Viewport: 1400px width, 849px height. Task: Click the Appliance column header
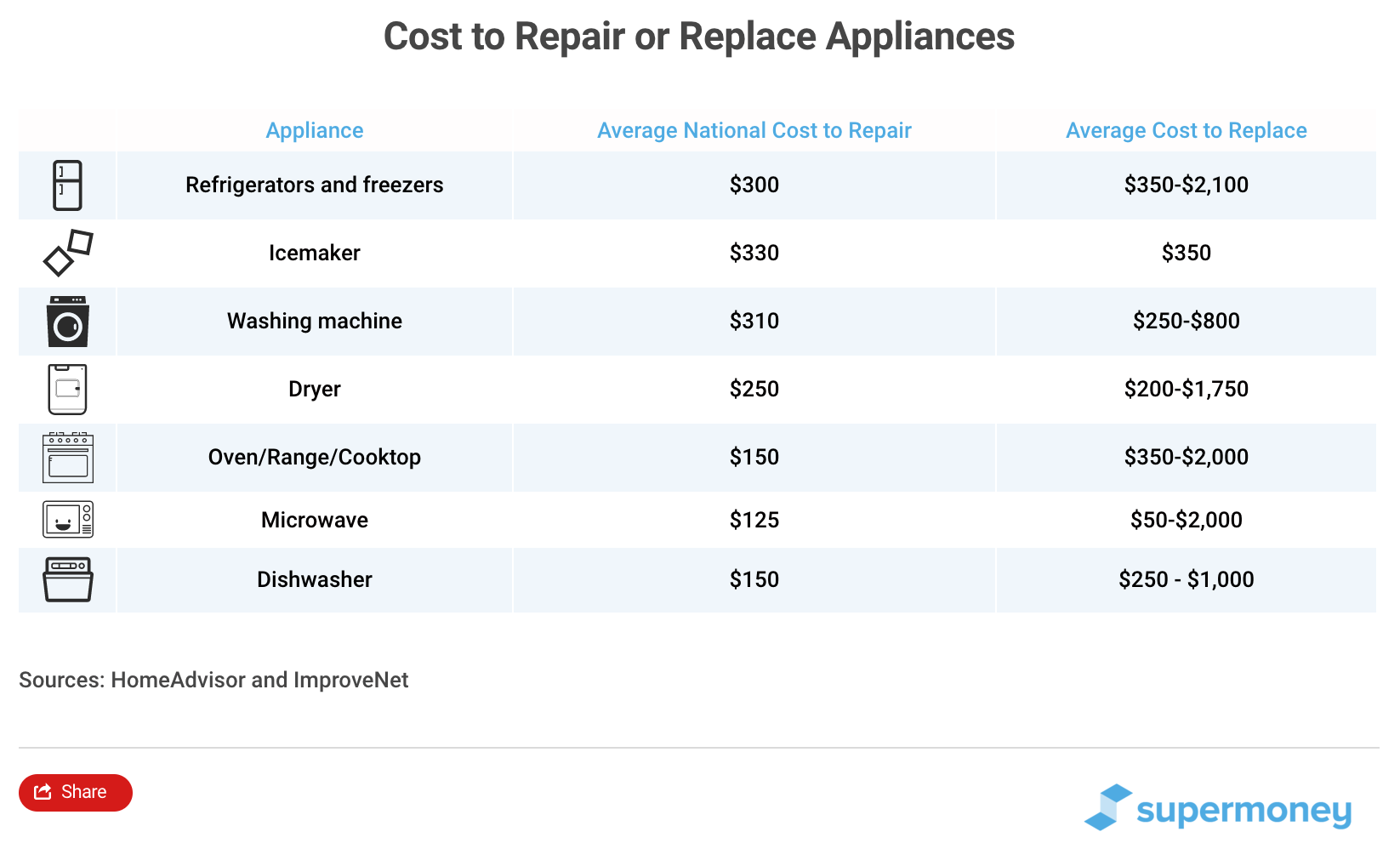coord(314,130)
